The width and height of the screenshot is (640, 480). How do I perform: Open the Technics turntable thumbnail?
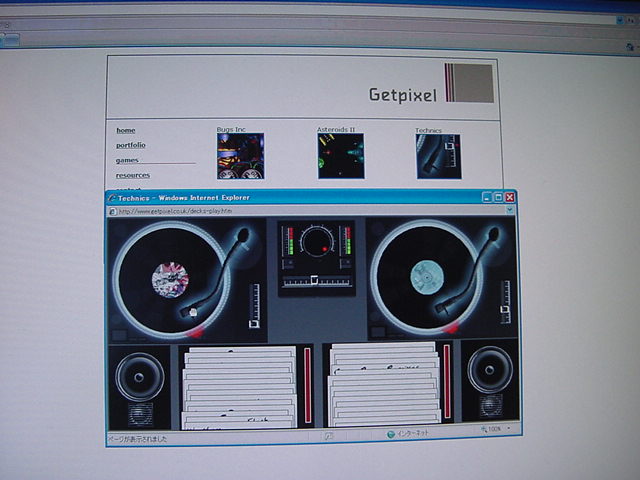coord(439,157)
